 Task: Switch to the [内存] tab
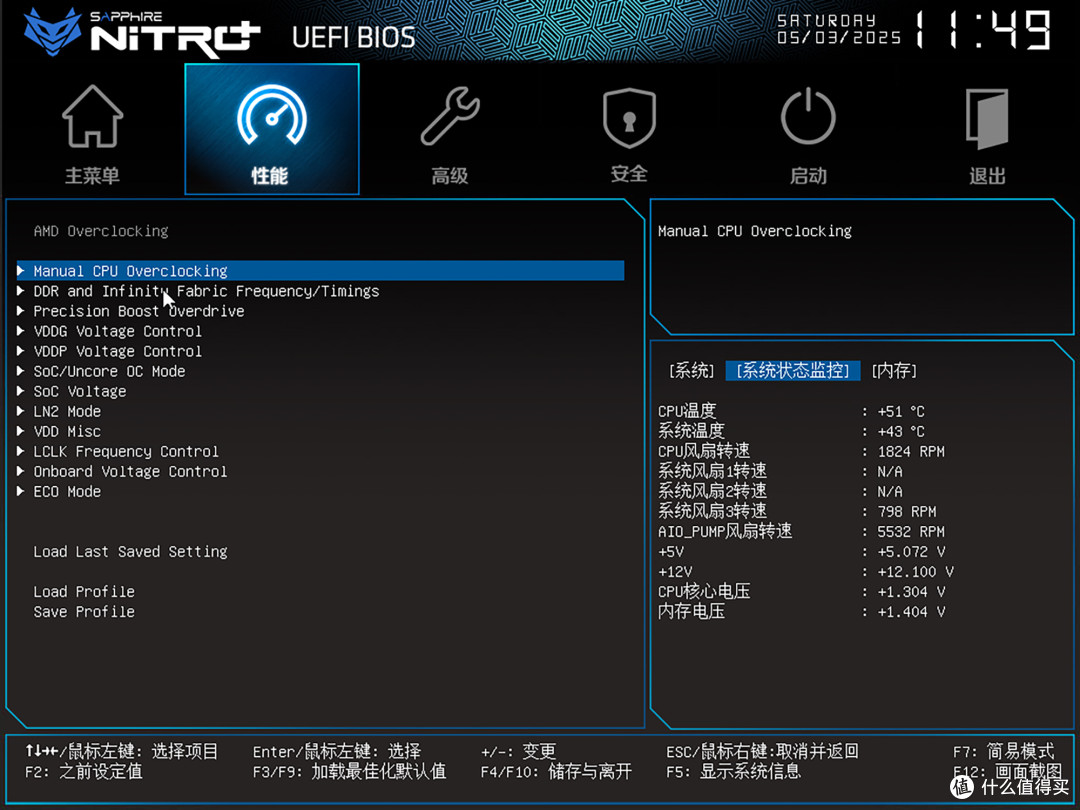coord(894,371)
